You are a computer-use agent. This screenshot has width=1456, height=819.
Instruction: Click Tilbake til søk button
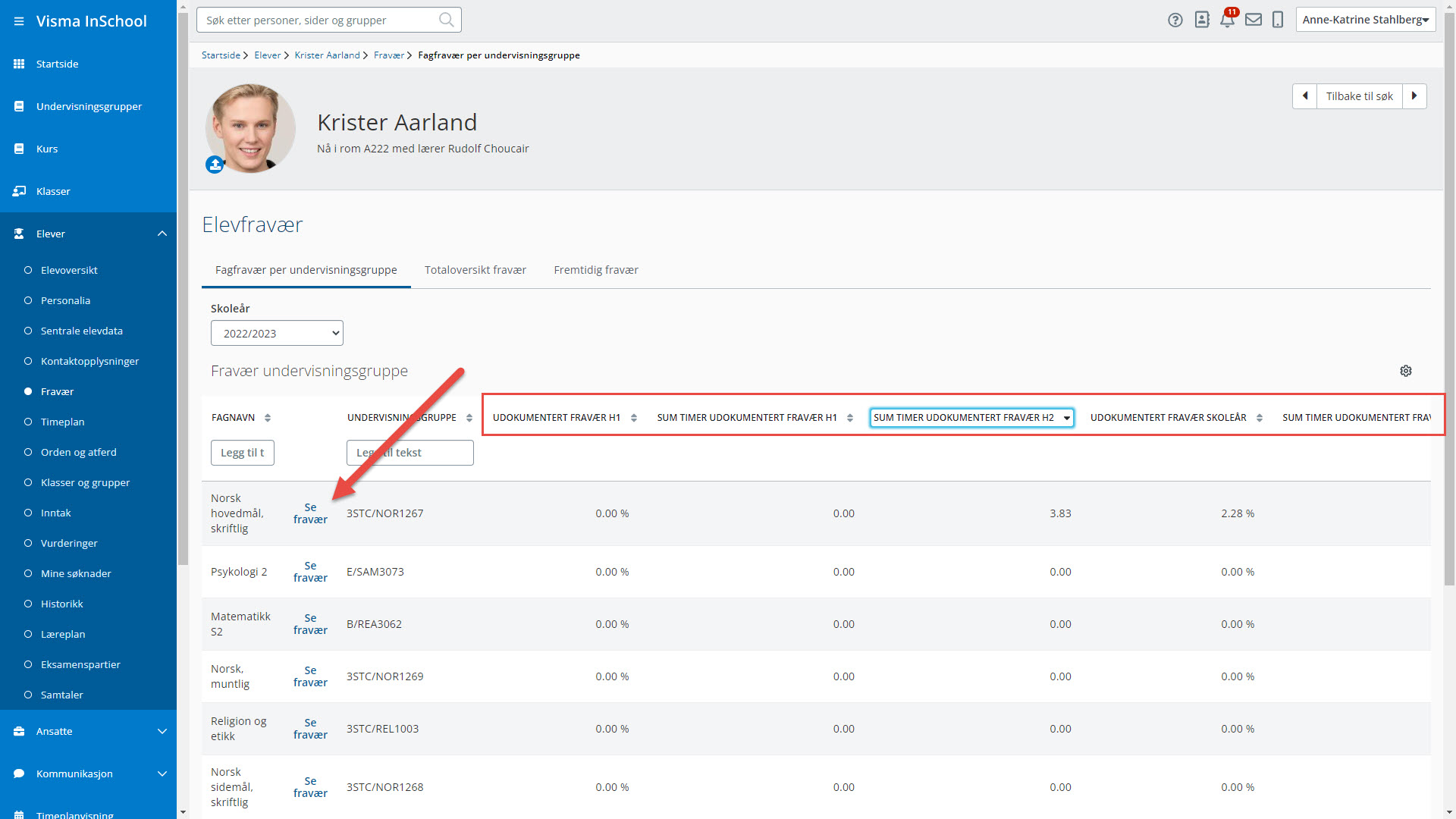(x=1359, y=96)
